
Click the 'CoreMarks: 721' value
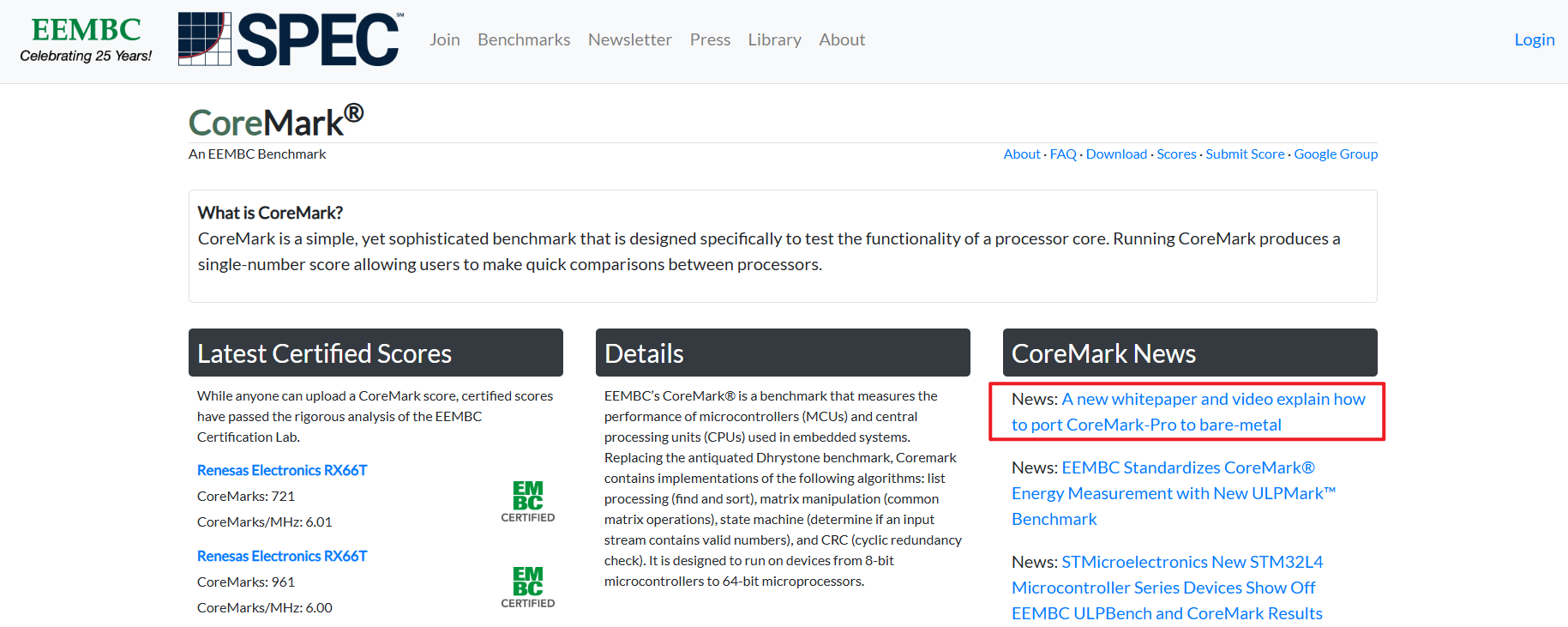coord(246,496)
